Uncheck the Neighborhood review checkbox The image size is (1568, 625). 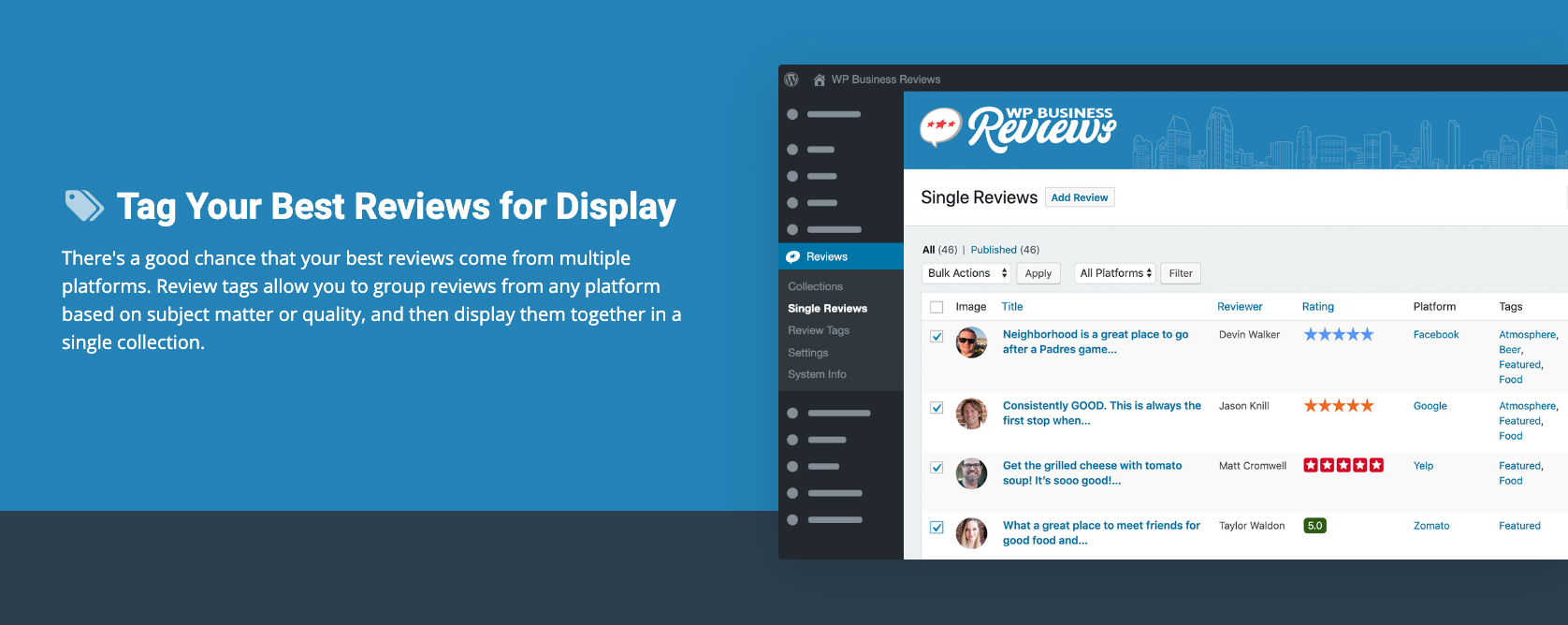936,336
